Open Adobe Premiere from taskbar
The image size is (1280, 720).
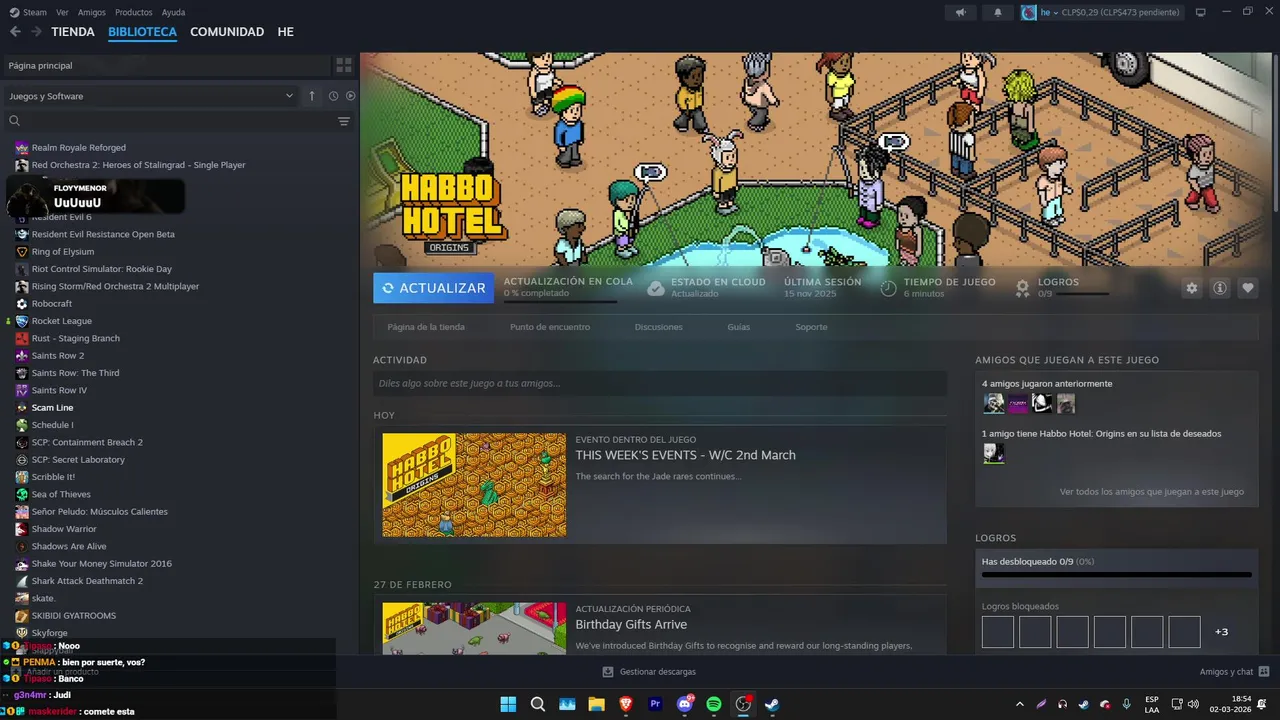tap(655, 704)
